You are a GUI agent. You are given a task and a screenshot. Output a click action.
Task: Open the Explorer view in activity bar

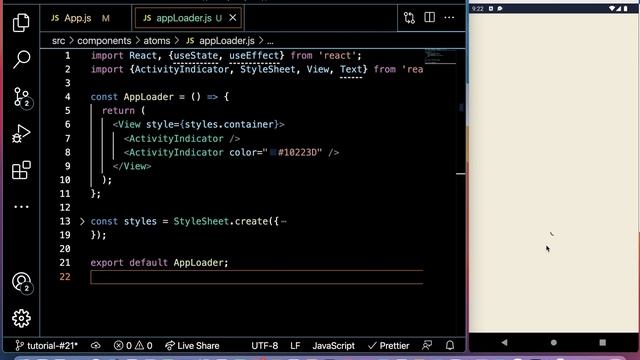(21, 22)
